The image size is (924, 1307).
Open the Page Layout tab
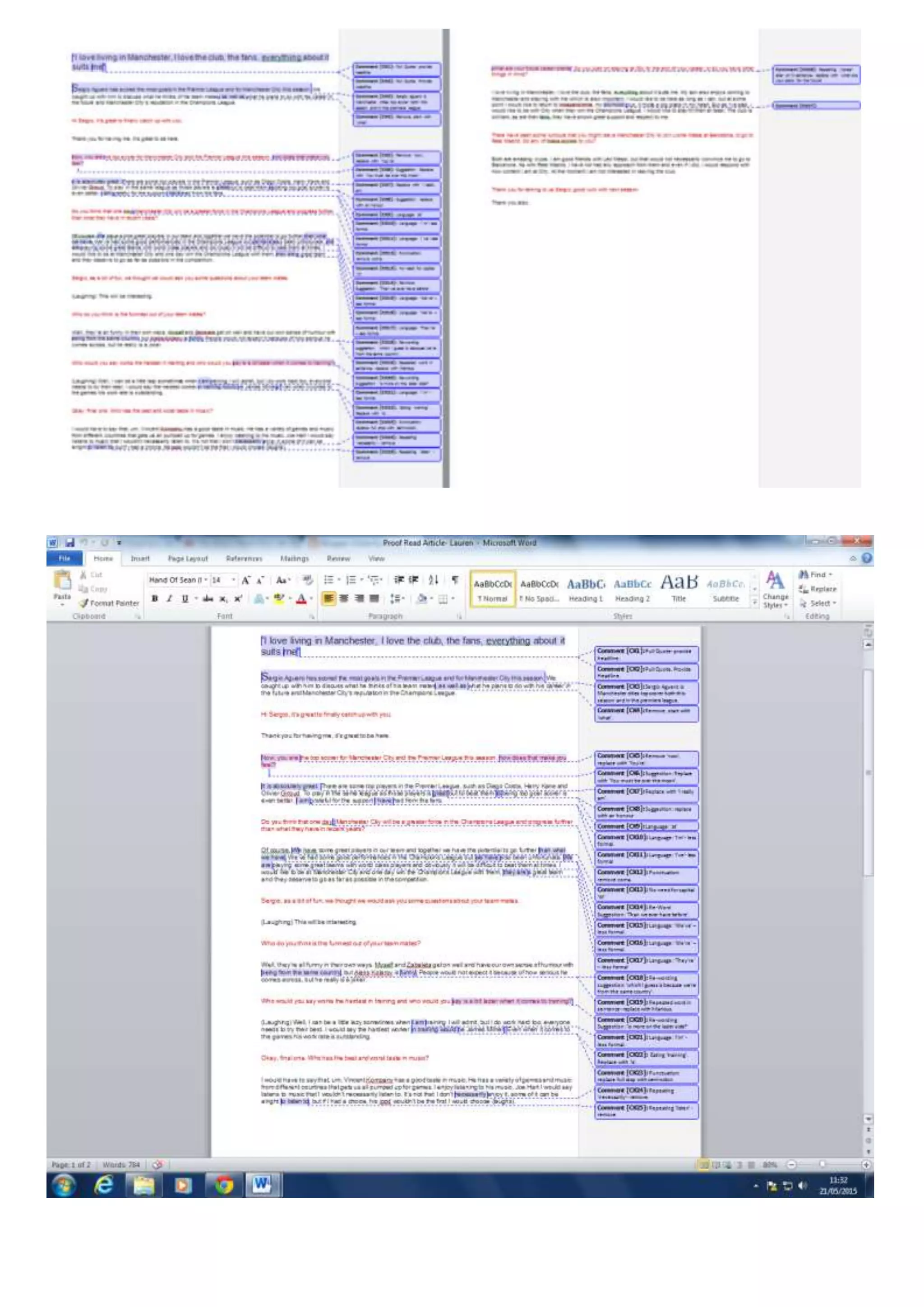(x=188, y=559)
